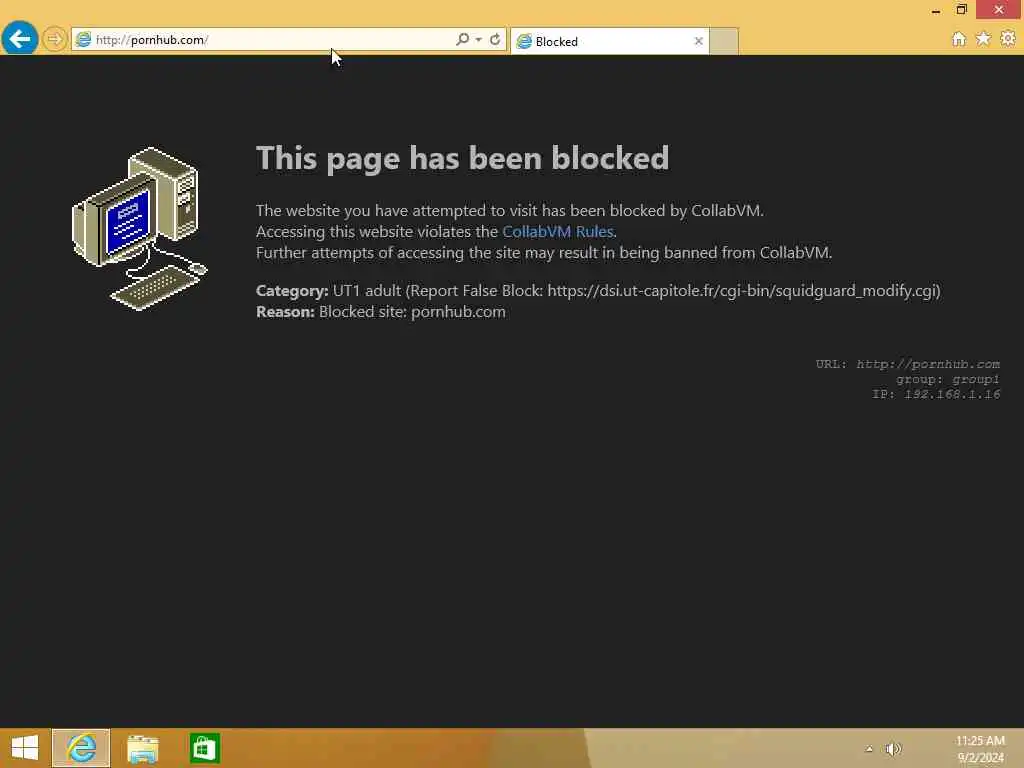Image resolution: width=1024 pixels, height=768 pixels.
Task: Restore down the browser window
Action: point(961,9)
